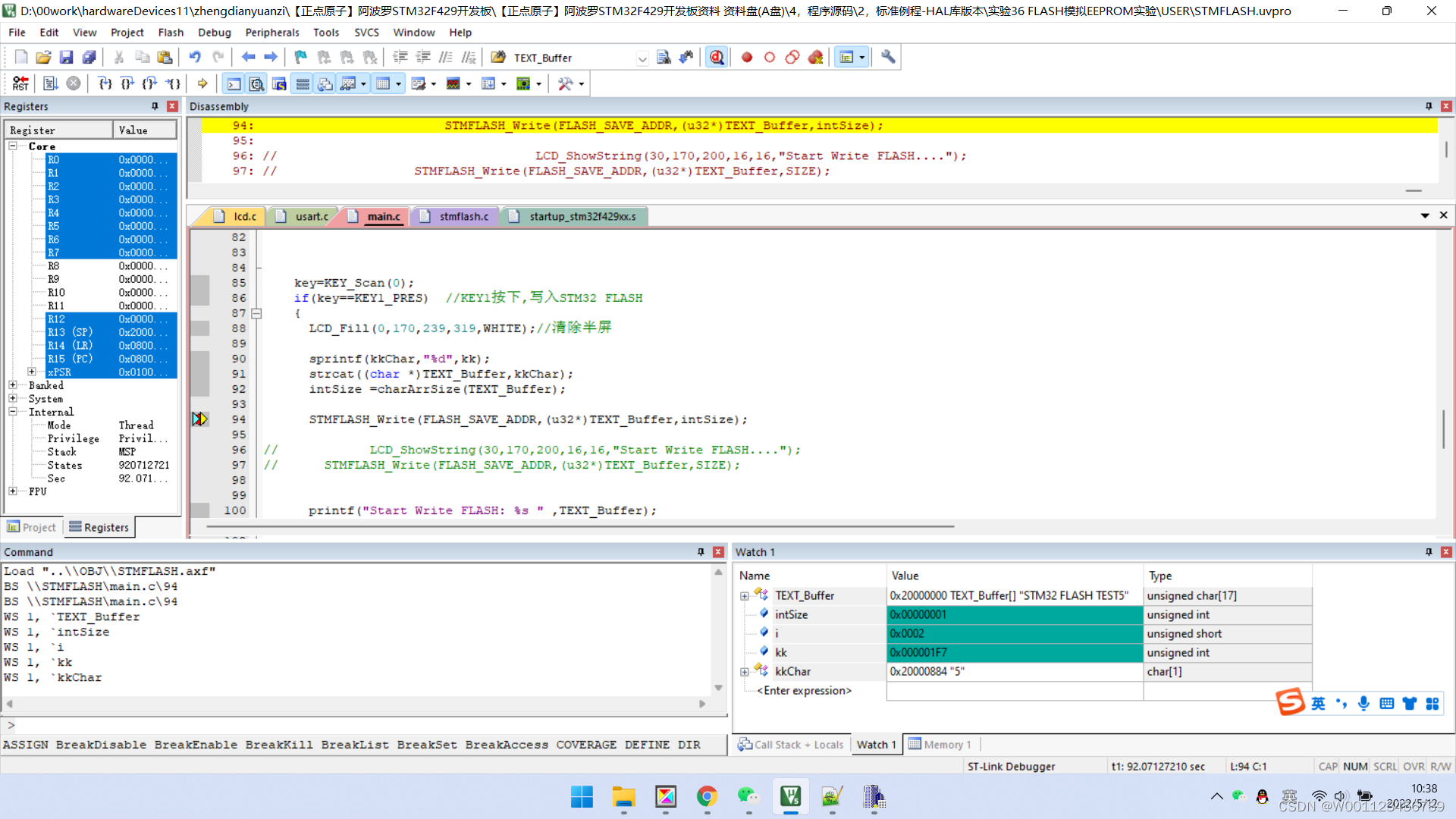Open the TEXT_Buffer search dropdown arrow
Viewport: 1456px width, 819px height.
click(643, 59)
